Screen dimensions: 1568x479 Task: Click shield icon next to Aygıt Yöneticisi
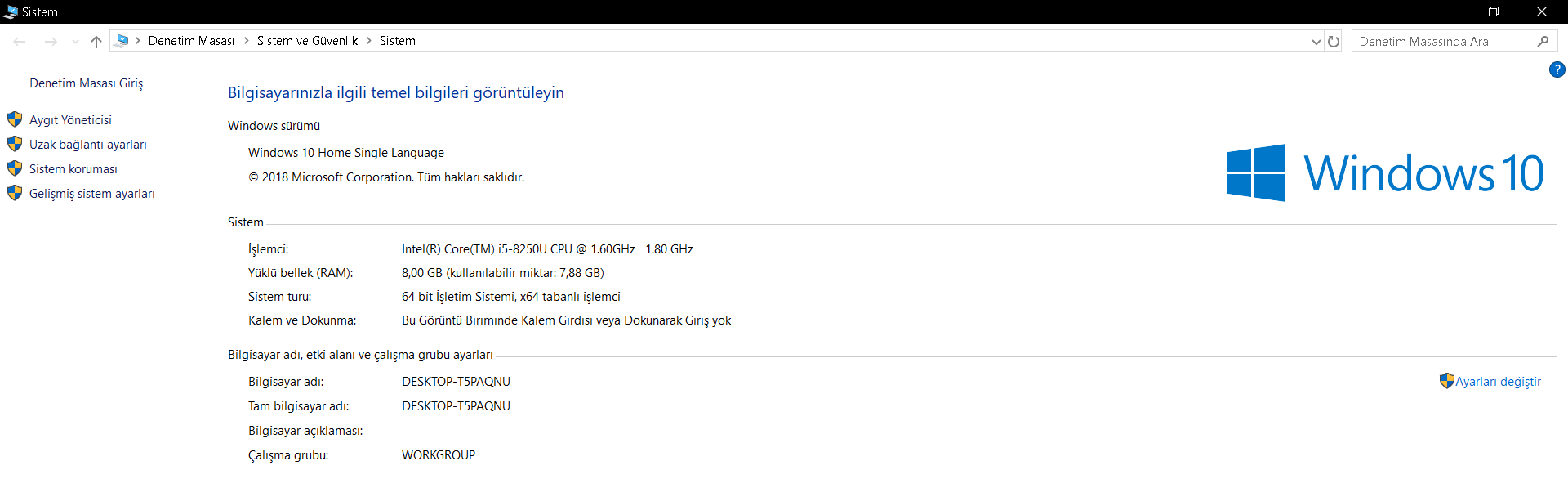click(15, 119)
